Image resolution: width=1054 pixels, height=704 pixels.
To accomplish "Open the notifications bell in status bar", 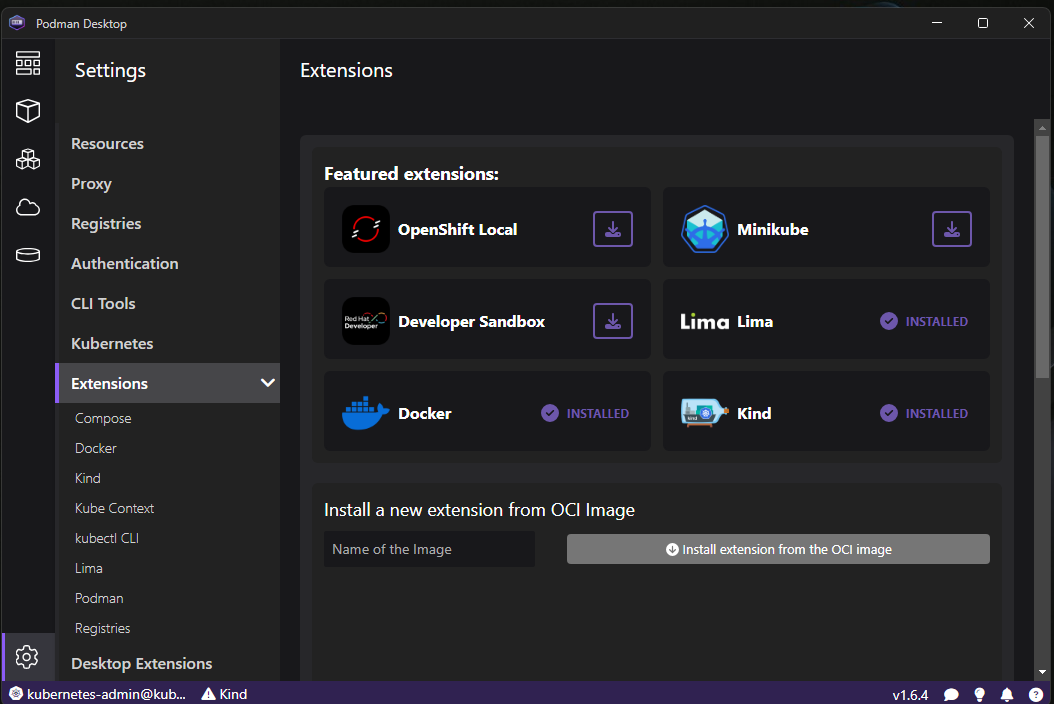I will click(x=1007, y=694).
